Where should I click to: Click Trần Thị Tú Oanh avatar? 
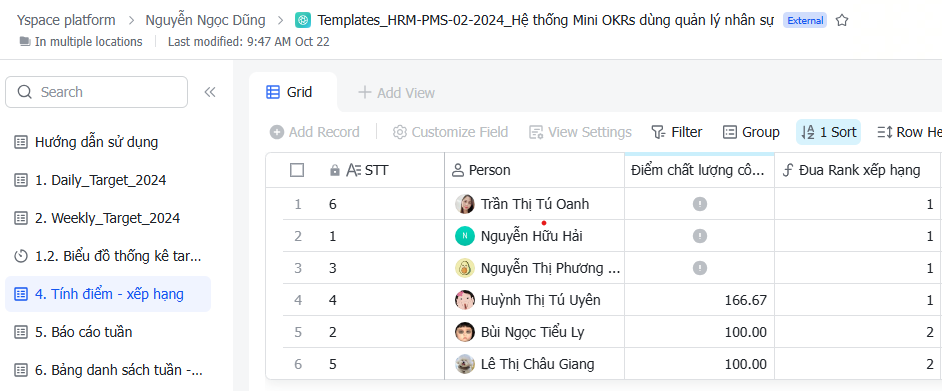[x=465, y=204]
